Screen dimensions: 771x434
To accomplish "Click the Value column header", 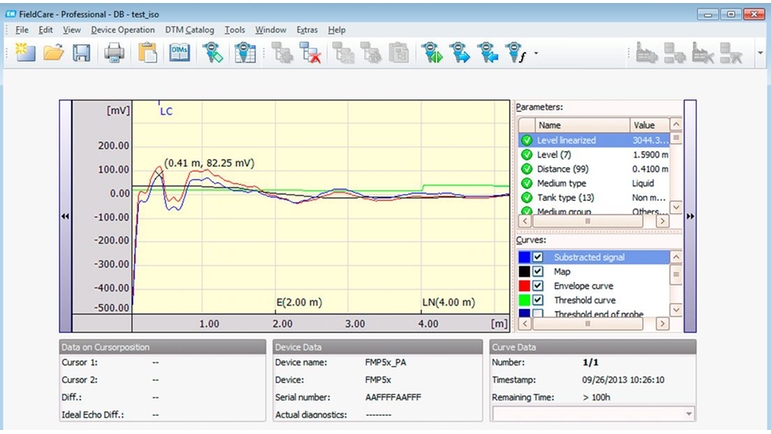I will (x=649, y=125).
